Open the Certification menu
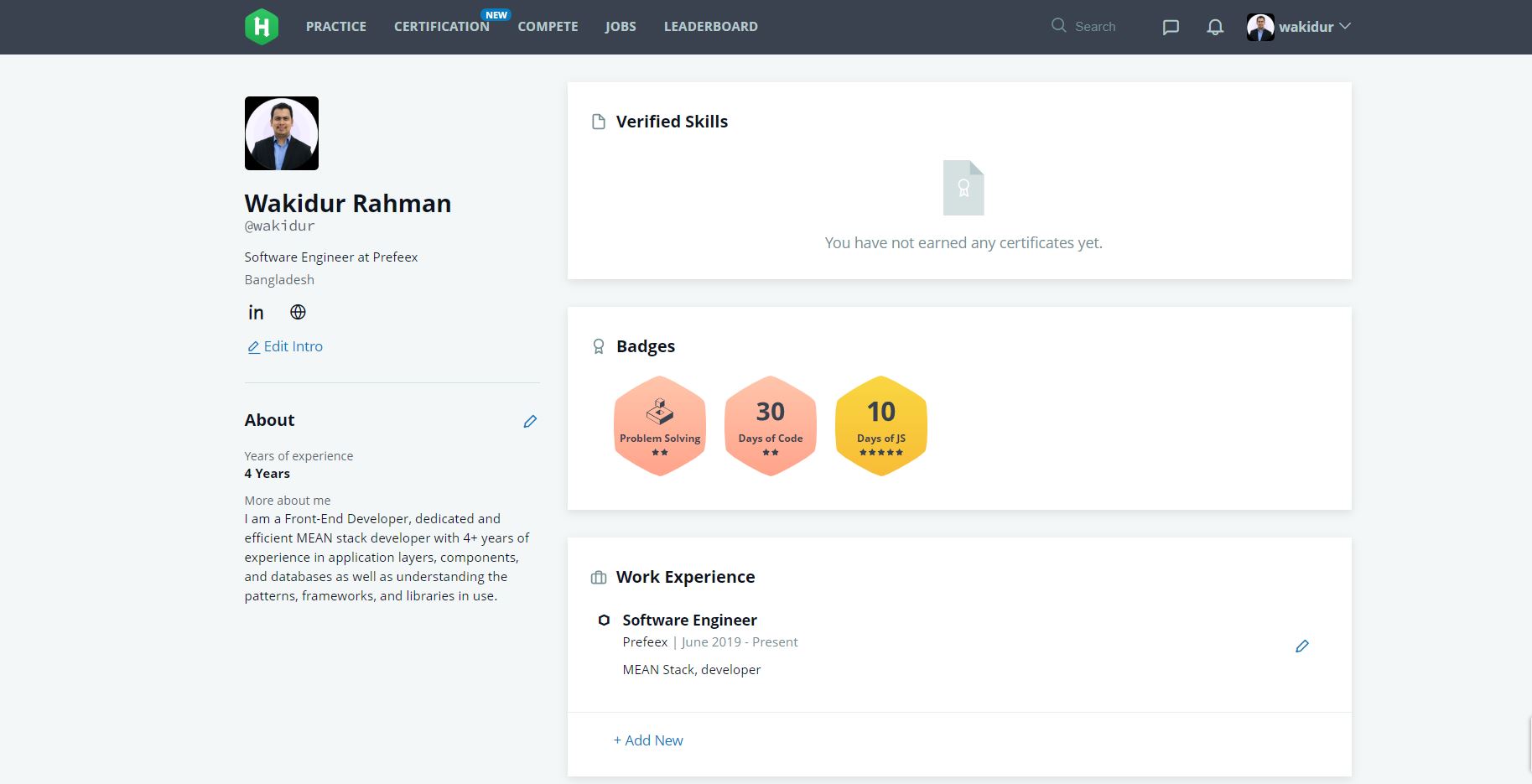The image size is (1532, 784). click(442, 27)
